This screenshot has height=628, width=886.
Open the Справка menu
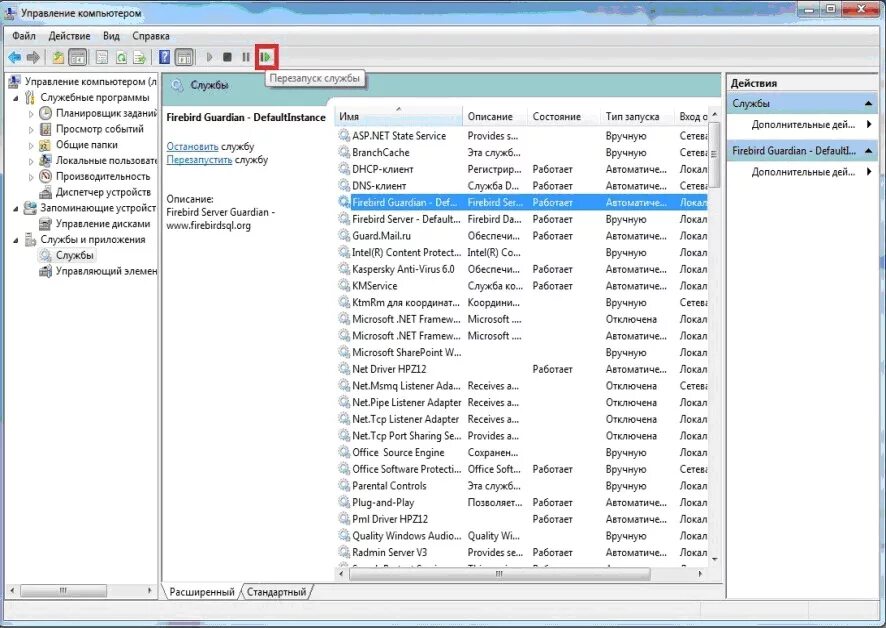(151, 36)
